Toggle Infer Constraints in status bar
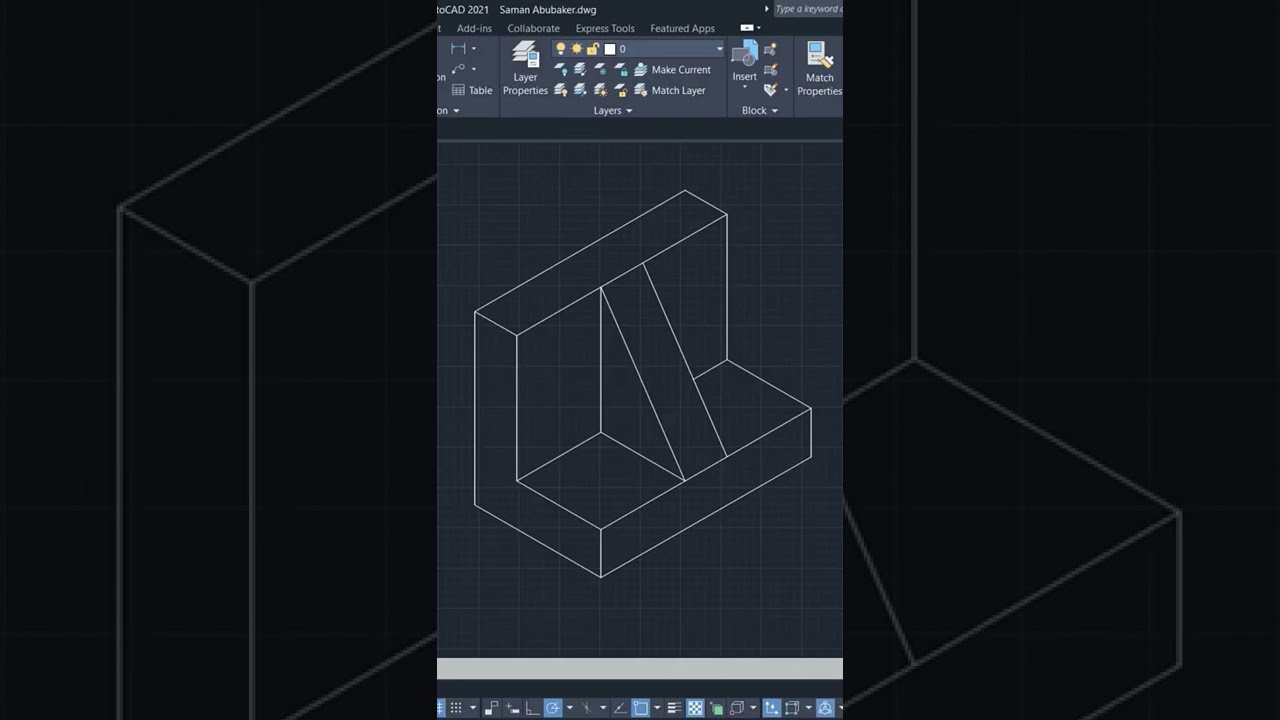The height and width of the screenshot is (720, 1280). 491,708
